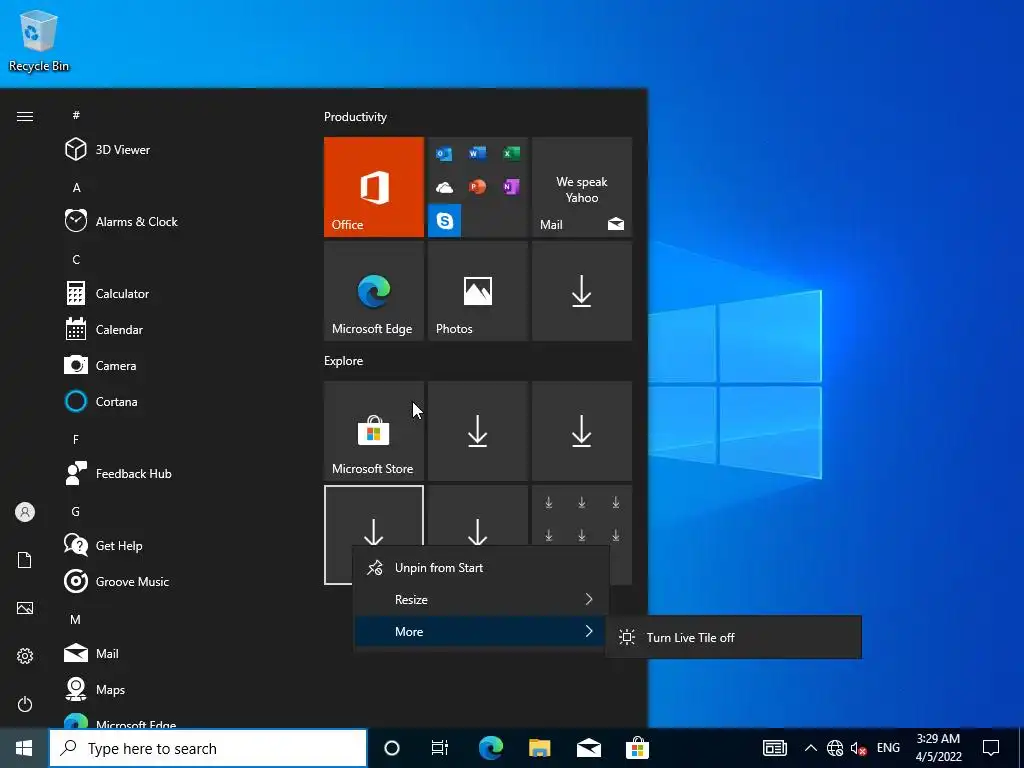
Task: Open Settings gear in Start sidebar
Action: [x=25, y=656]
